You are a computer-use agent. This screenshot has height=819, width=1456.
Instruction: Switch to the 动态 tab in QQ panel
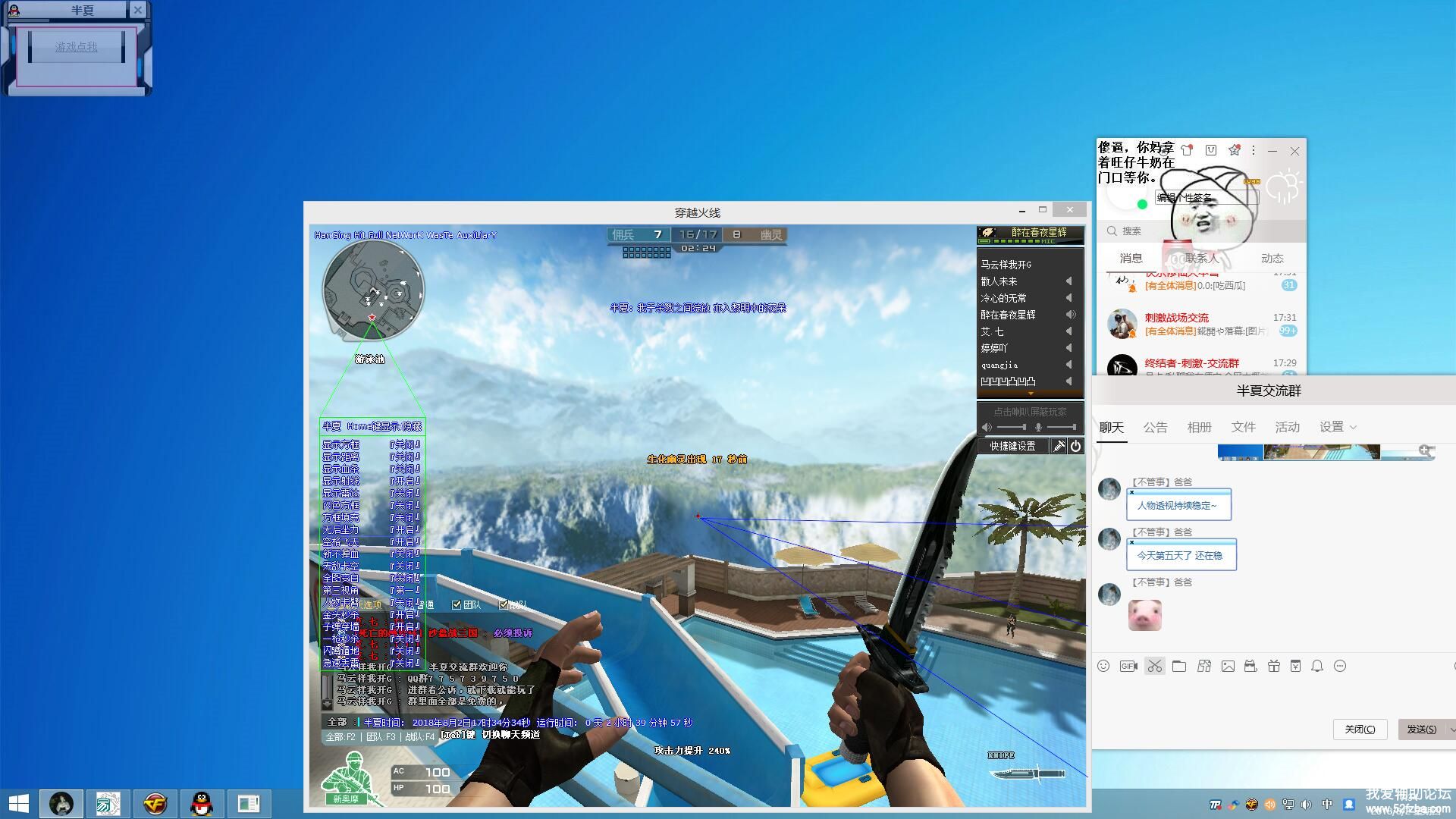tap(1272, 258)
